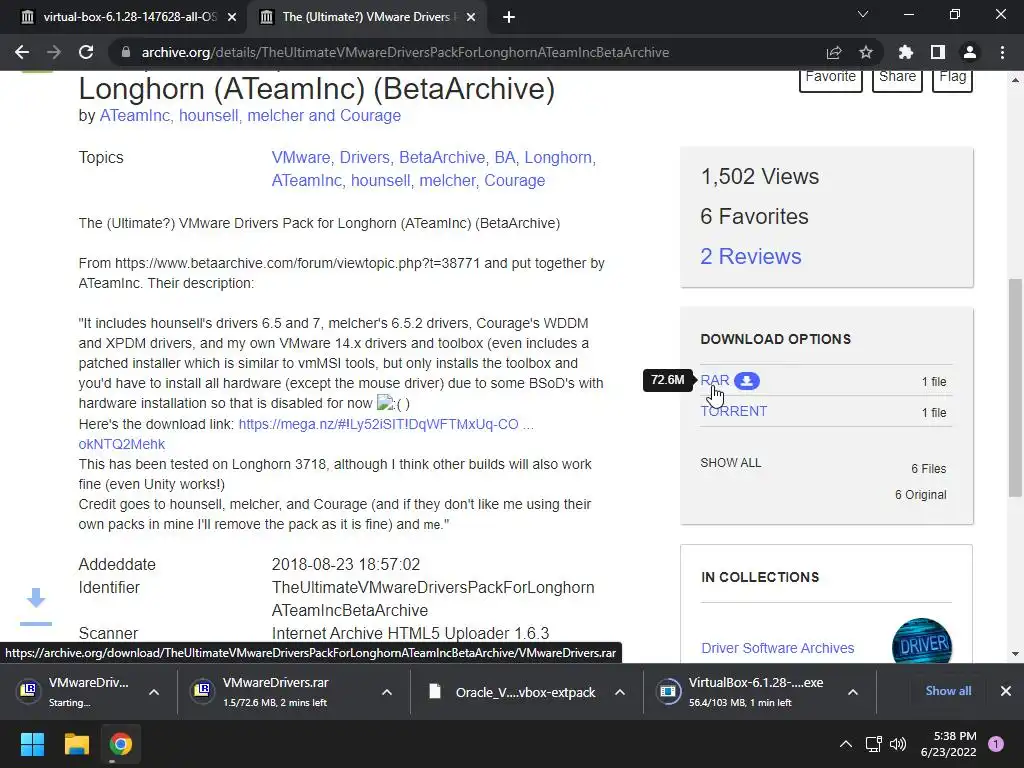Open the BA topic link
Screen dimensions: 1024x768
click(504, 157)
